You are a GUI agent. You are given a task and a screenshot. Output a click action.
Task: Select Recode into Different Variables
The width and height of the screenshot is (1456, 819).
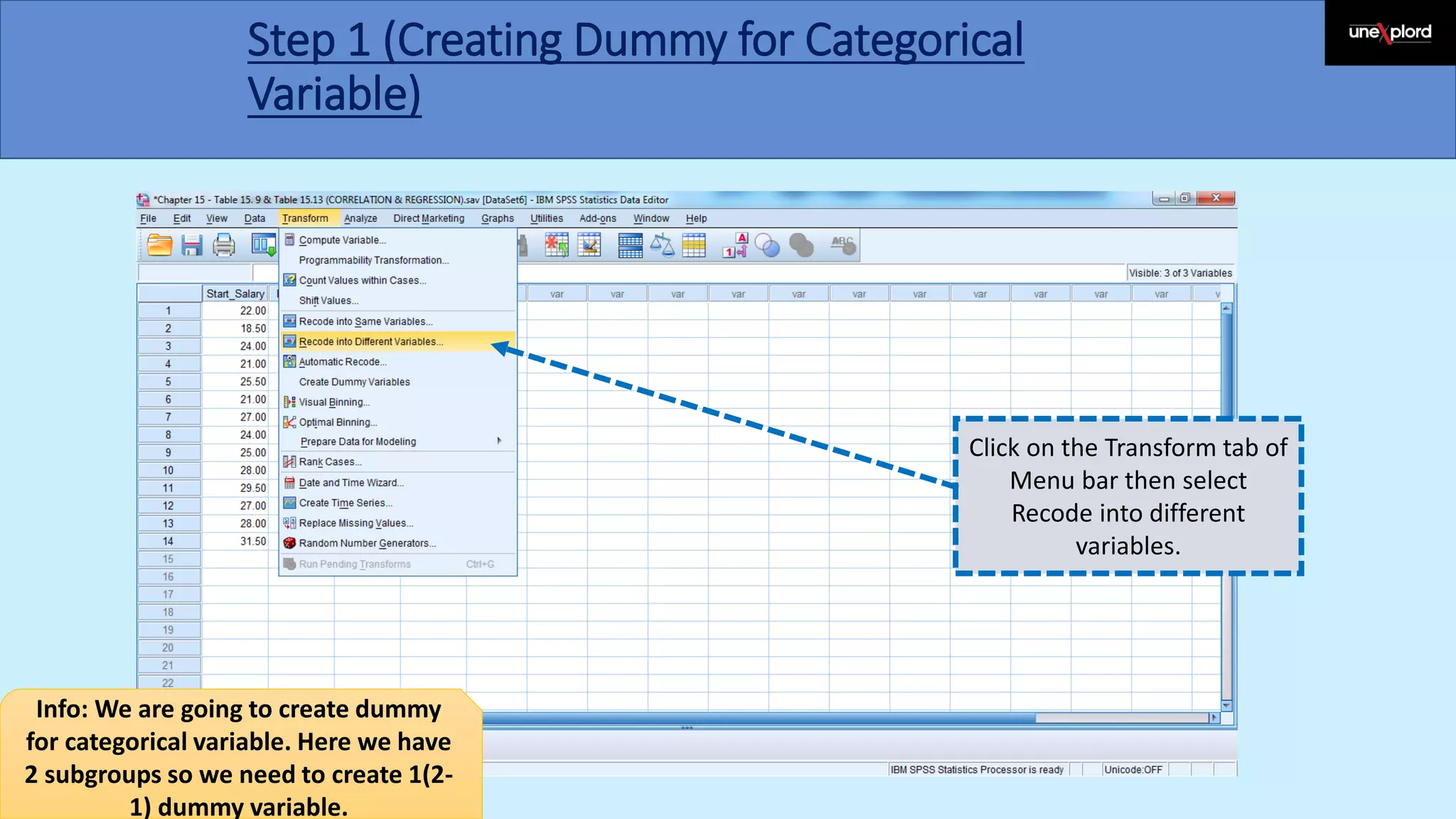(x=371, y=342)
